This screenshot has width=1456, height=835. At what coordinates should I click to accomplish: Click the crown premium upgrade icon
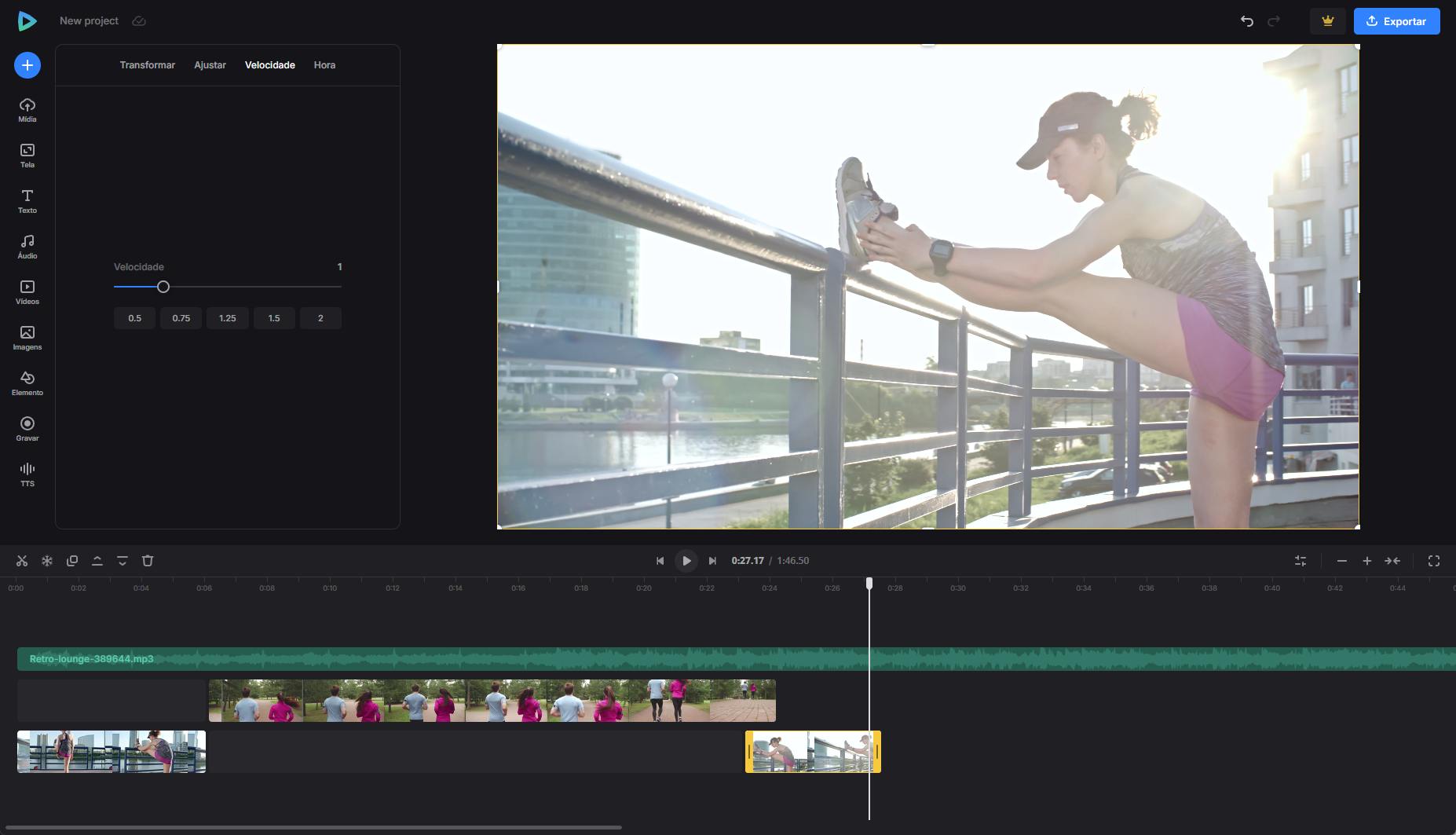tap(1327, 21)
